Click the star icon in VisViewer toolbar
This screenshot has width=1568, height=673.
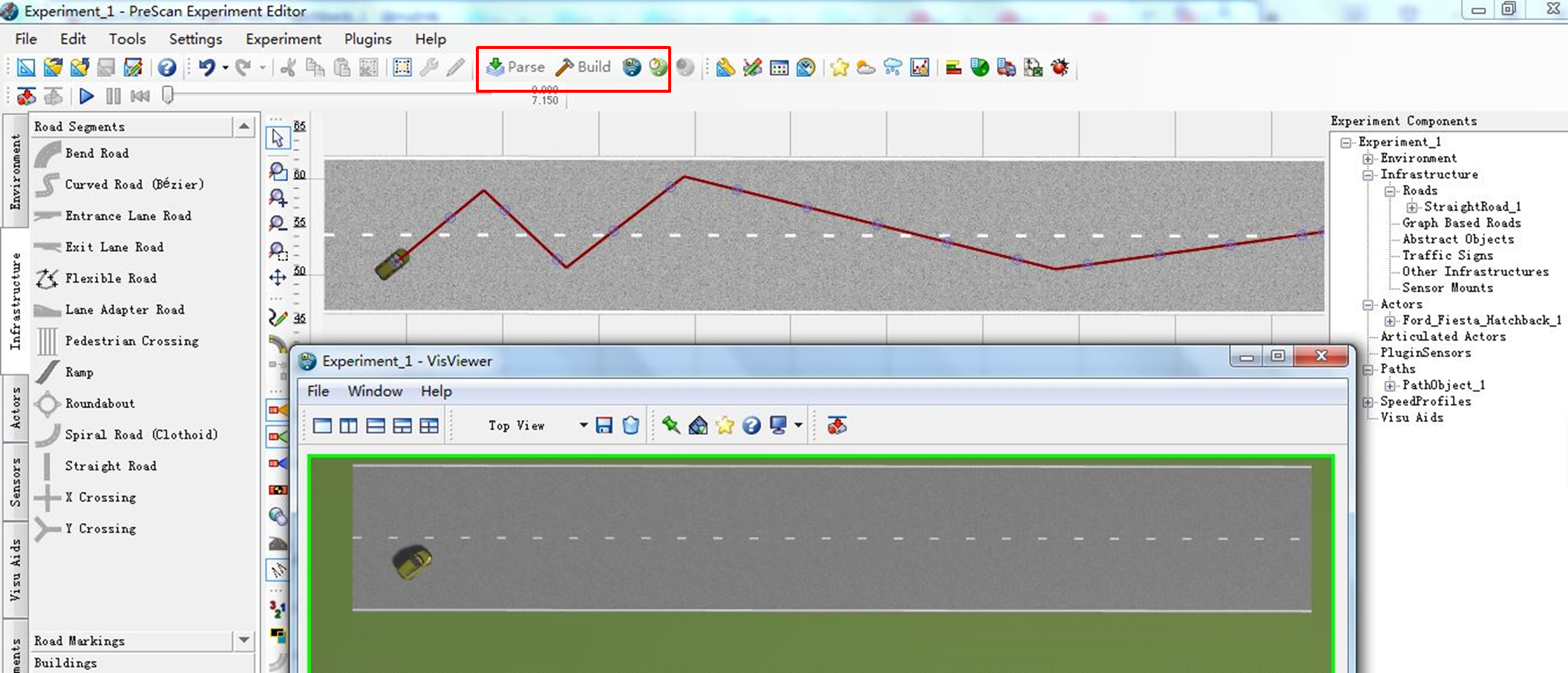[x=725, y=426]
